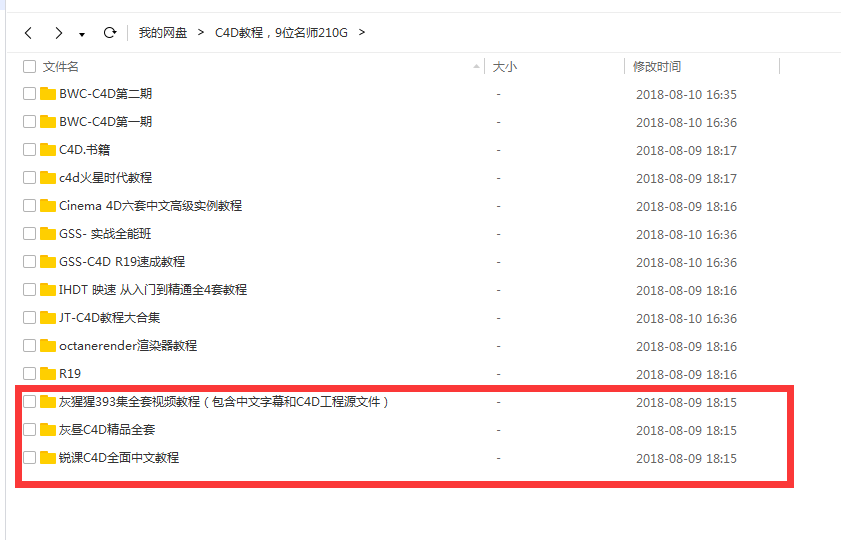
Task: Open folder name 锐课C4D全面中文教程
Action: [119, 457]
